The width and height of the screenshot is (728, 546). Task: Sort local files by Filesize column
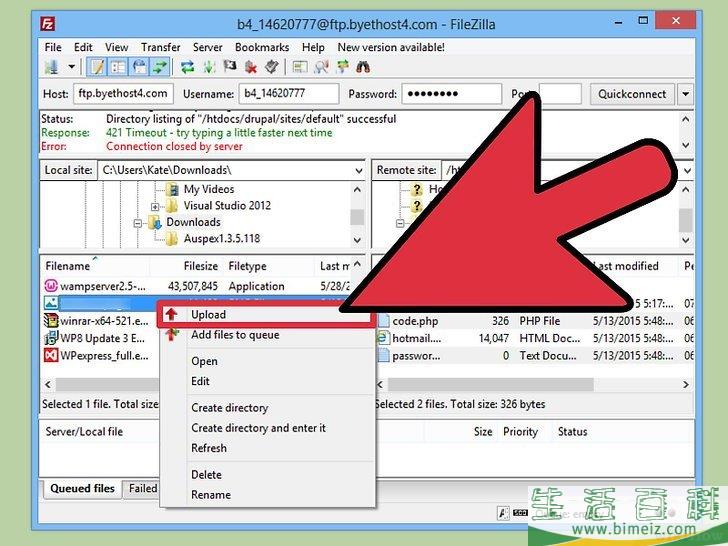click(186, 266)
